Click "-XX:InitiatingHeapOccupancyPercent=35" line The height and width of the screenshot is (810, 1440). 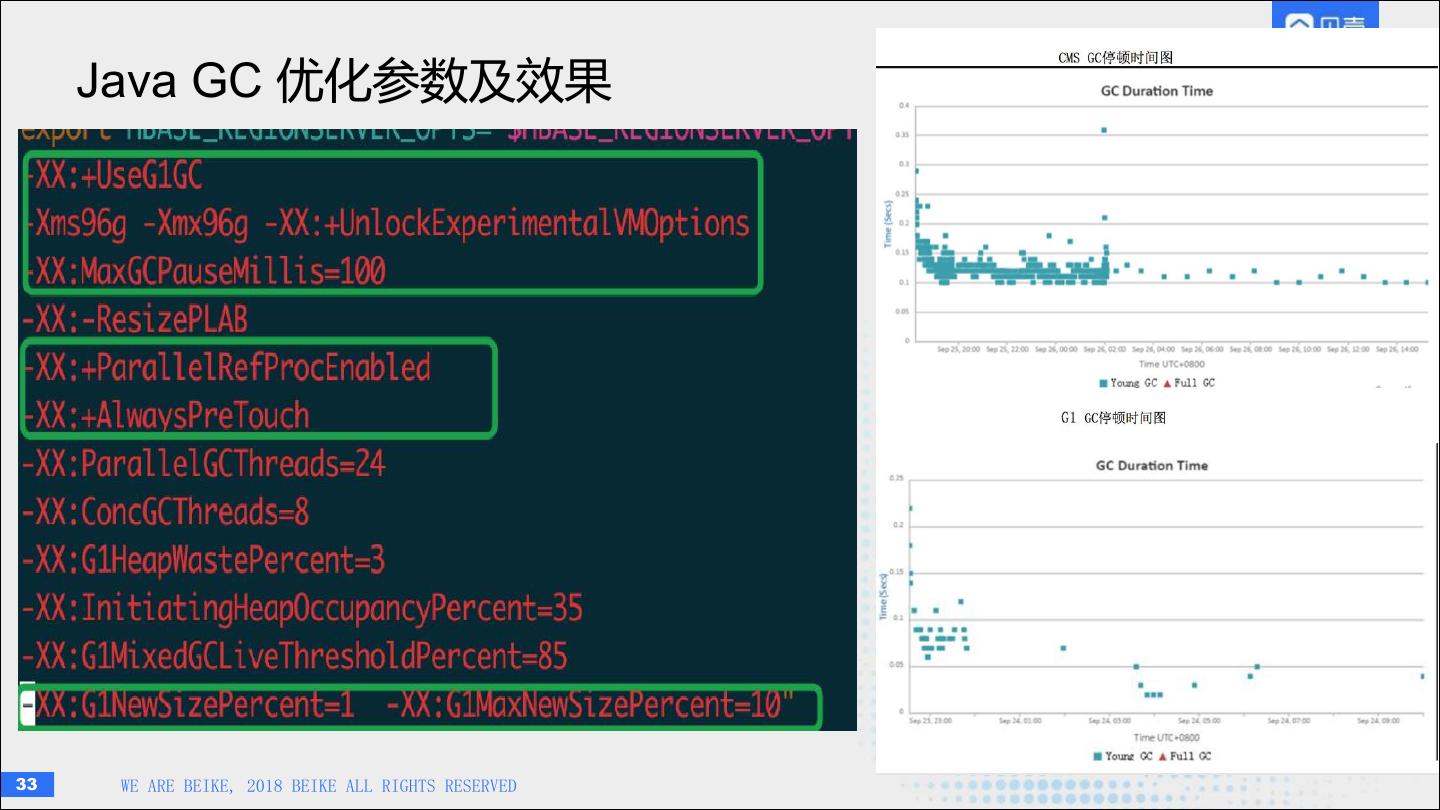302,608
